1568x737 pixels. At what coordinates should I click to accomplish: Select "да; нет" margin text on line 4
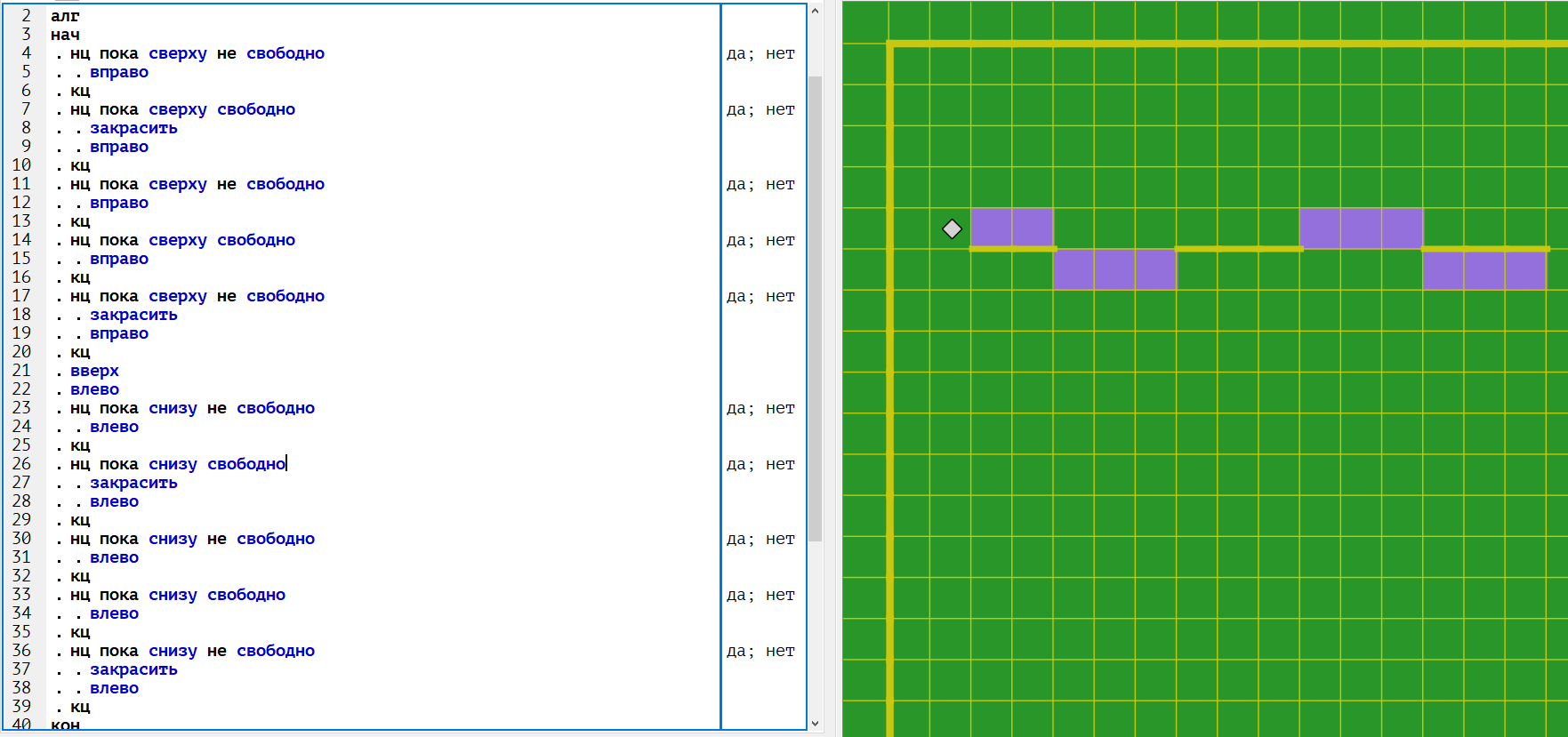coord(760,53)
